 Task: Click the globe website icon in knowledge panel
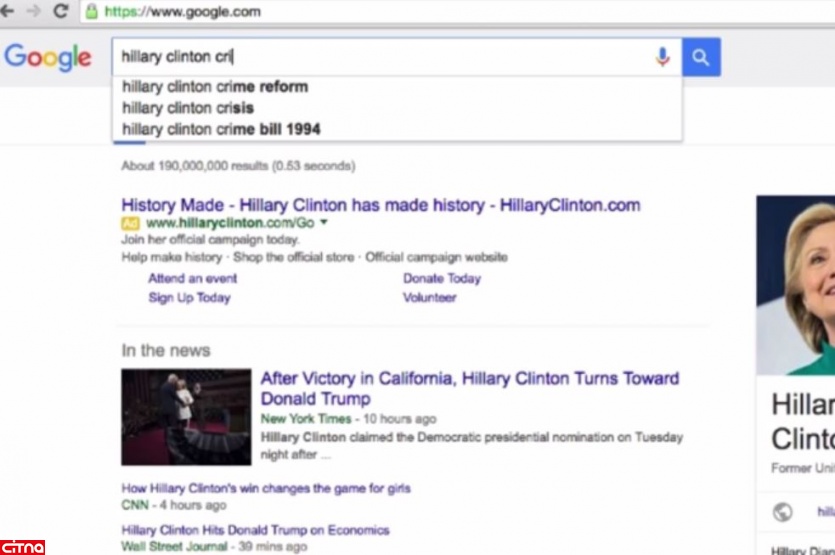click(x=782, y=512)
